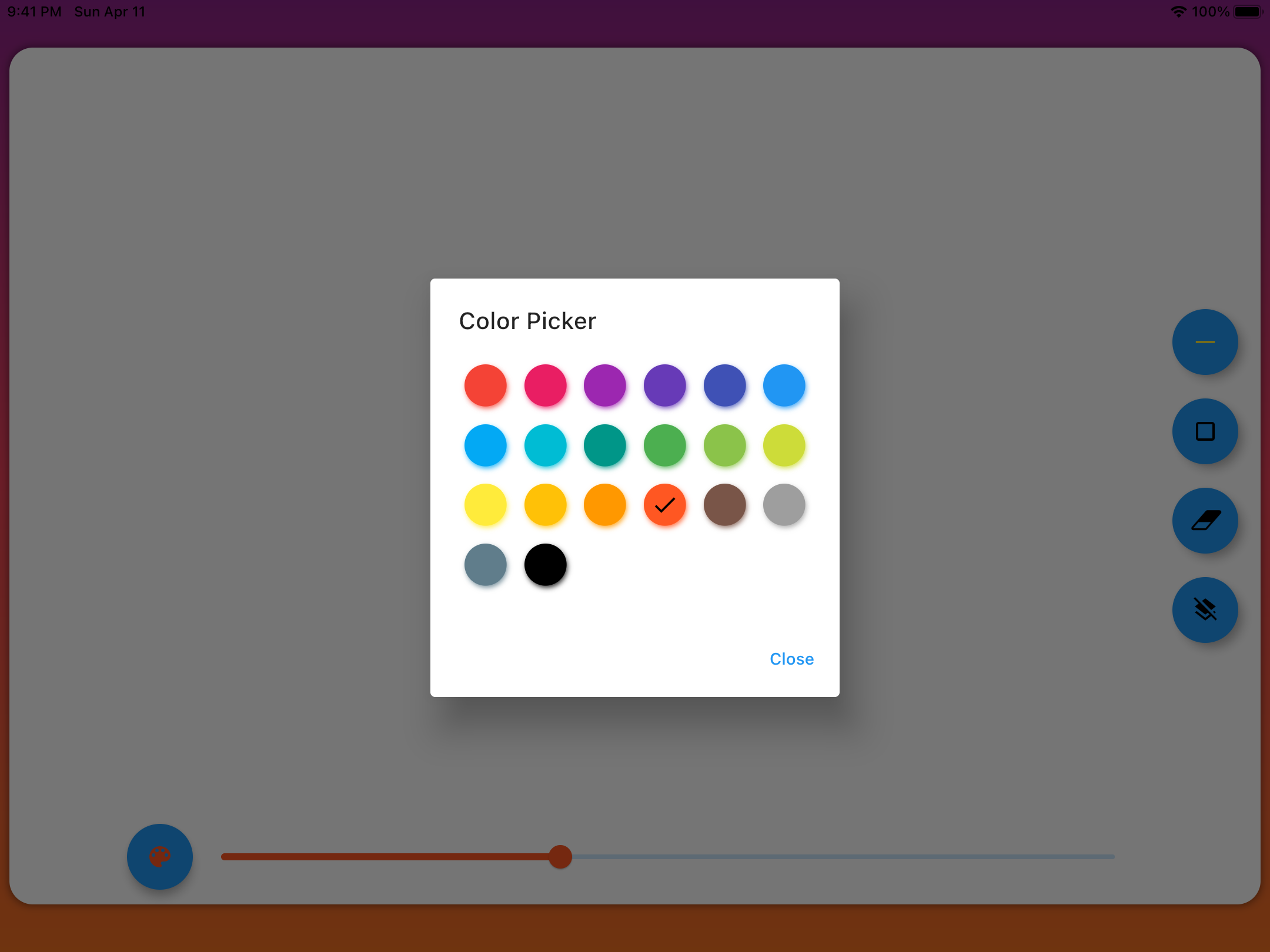Select the red color swatch

(x=485, y=386)
